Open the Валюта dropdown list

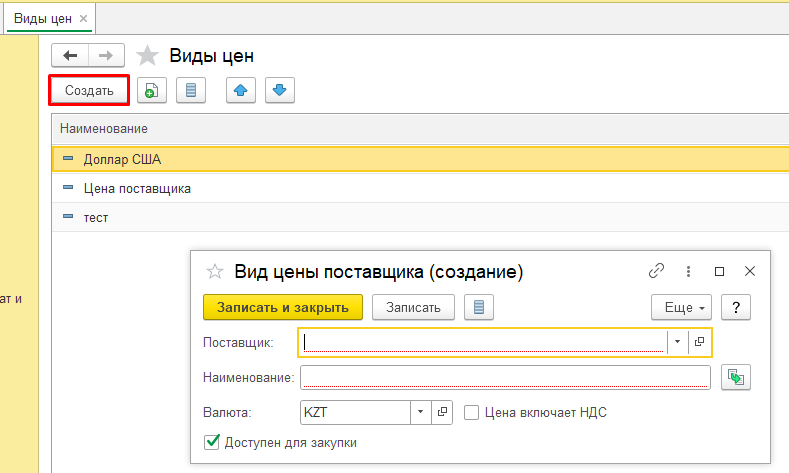421,412
